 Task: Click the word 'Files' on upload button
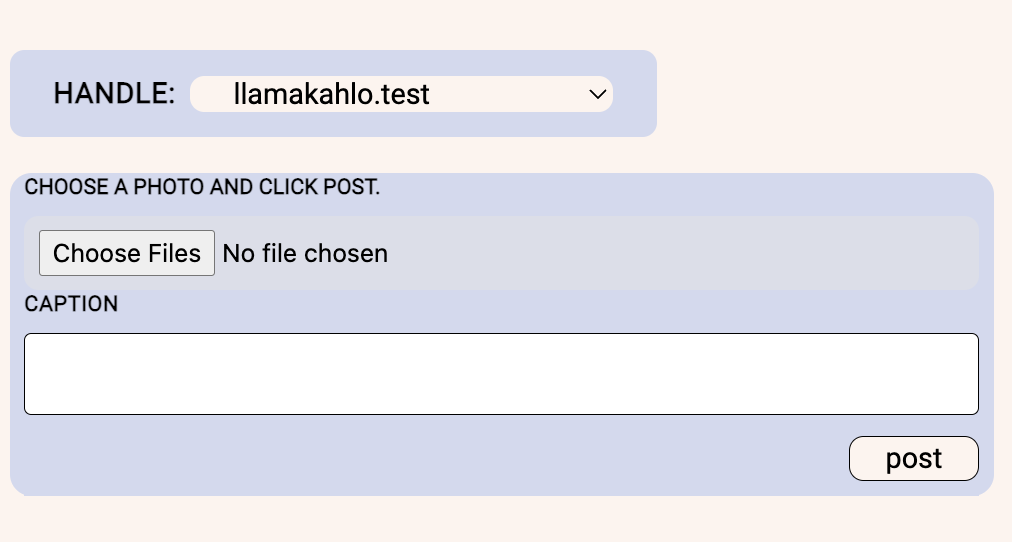pos(174,253)
